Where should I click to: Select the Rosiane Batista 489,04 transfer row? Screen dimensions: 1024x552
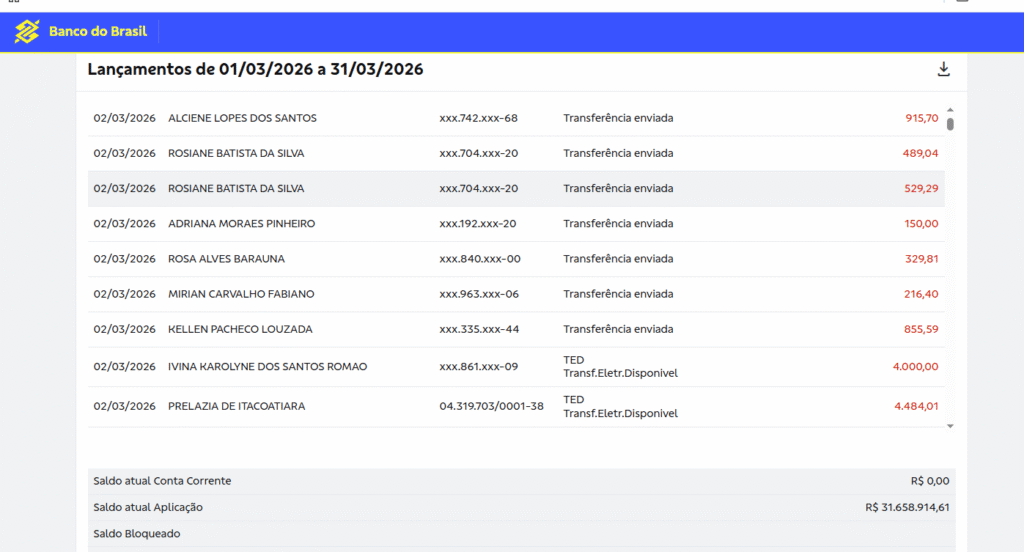(x=516, y=154)
